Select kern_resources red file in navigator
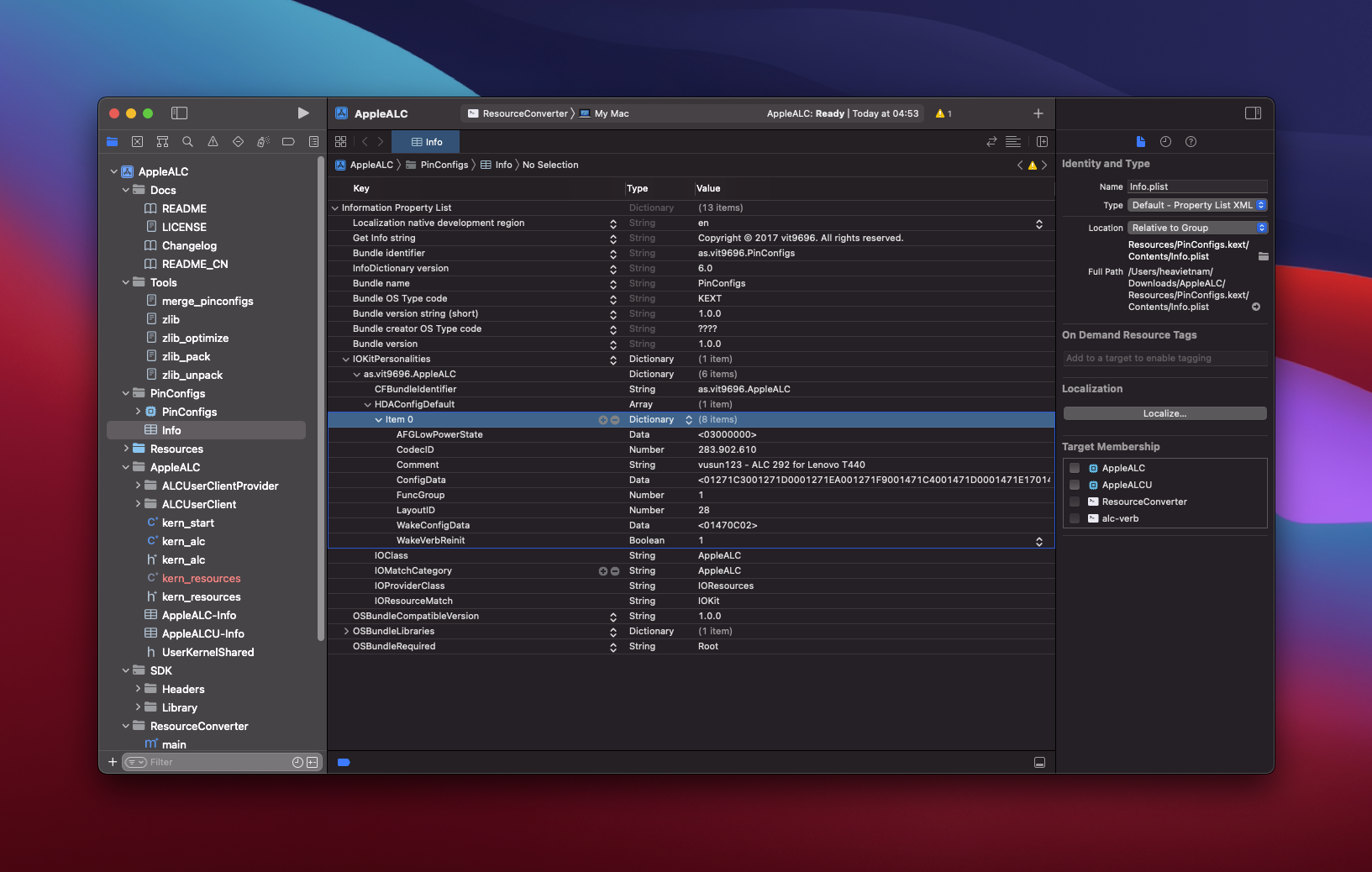 pyautogui.click(x=201, y=579)
